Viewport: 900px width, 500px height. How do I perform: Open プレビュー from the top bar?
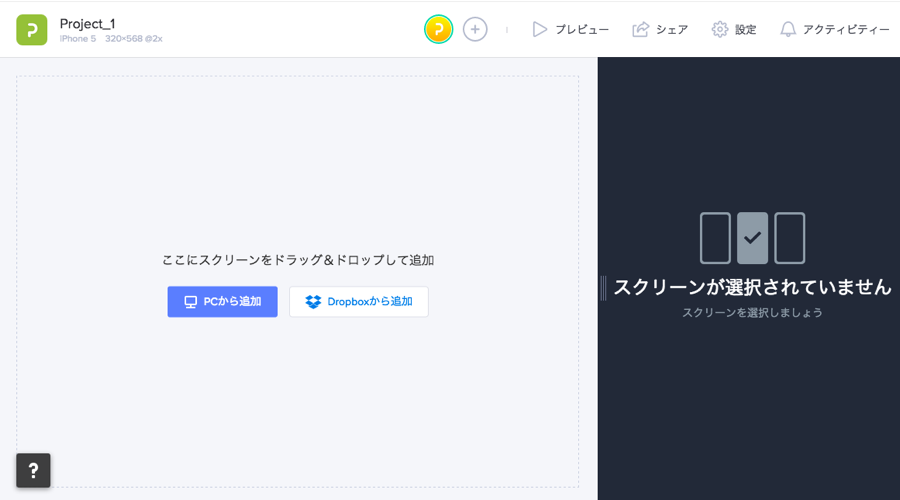[x=571, y=29]
